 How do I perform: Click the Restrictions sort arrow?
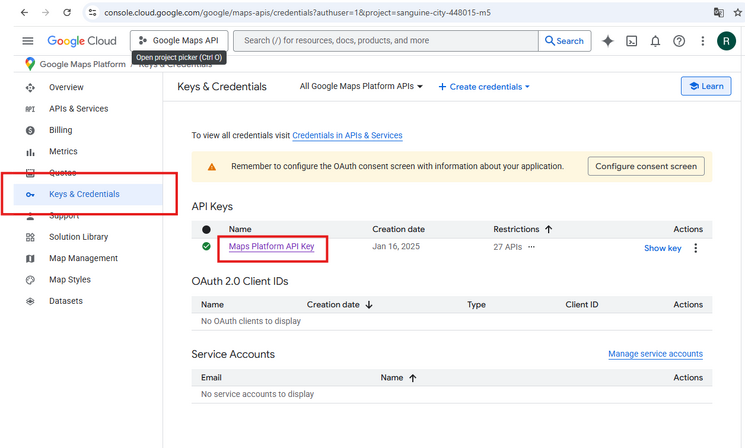[x=549, y=229]
